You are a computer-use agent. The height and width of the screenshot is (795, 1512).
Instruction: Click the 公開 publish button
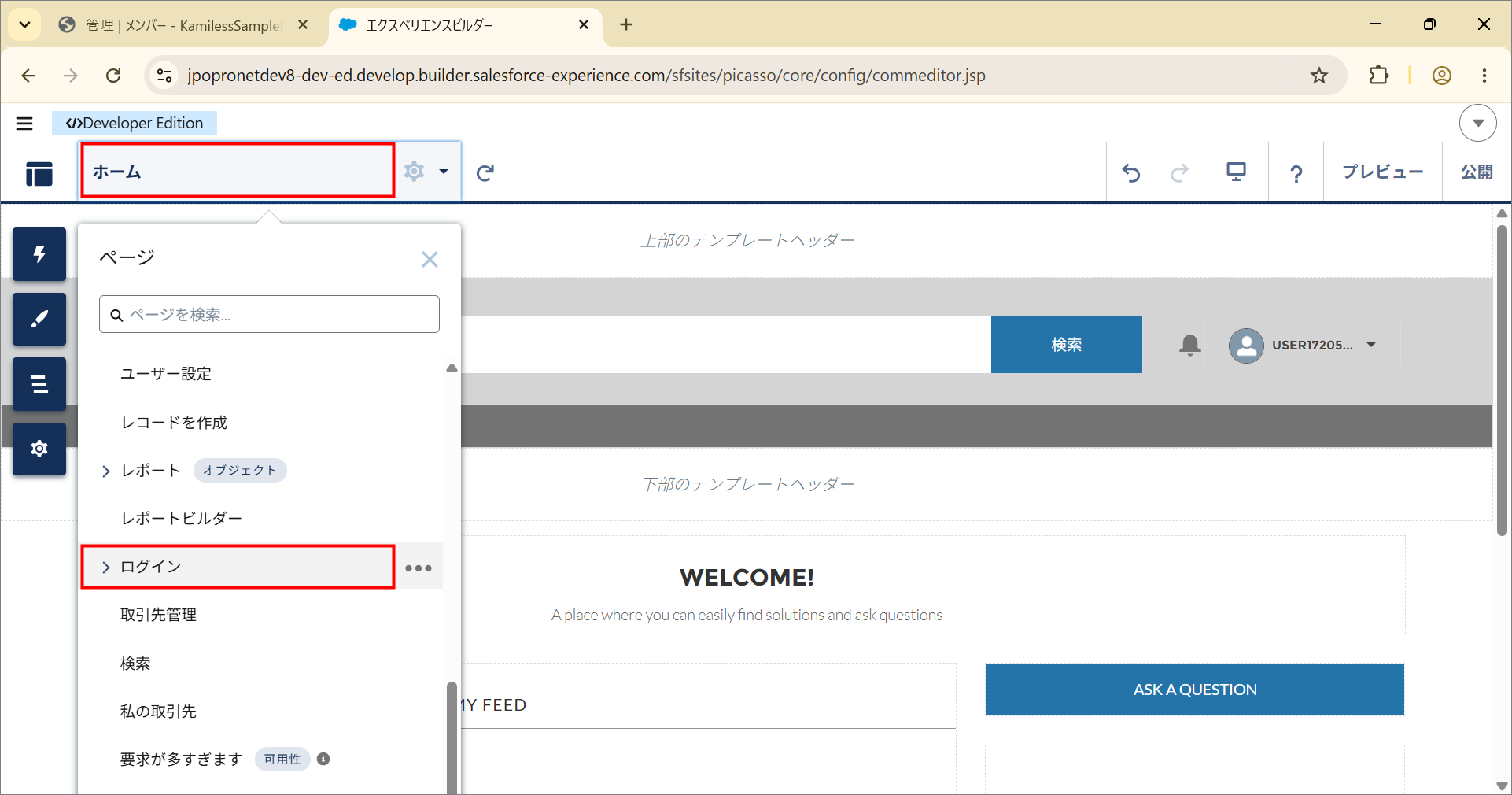point(1477,172)
